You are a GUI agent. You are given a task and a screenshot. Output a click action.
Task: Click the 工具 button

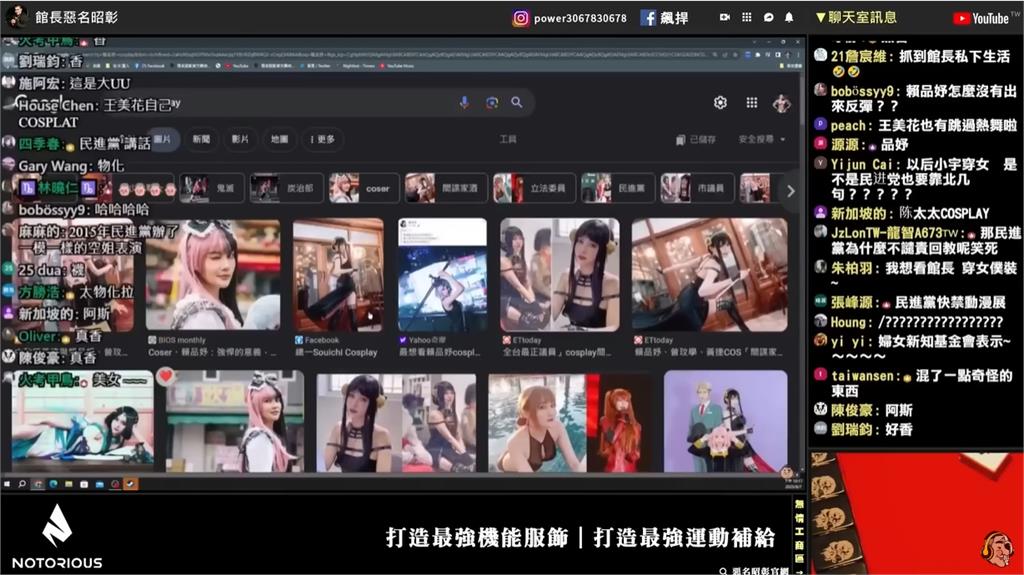(508, 140)
